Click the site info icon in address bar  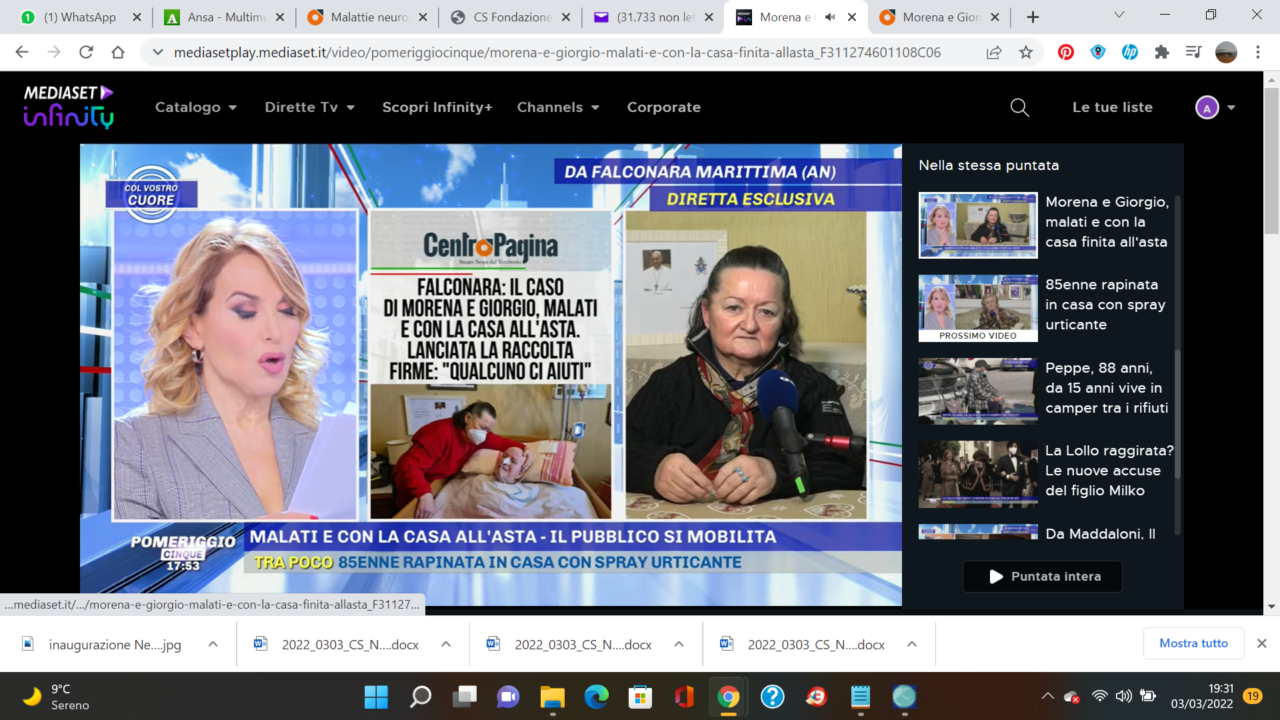click(158, 52)
